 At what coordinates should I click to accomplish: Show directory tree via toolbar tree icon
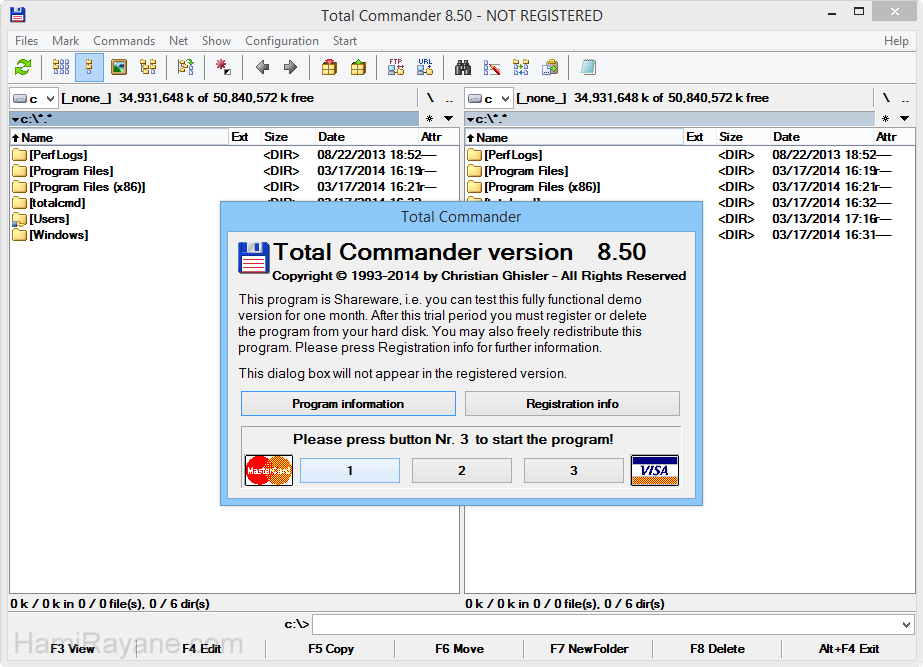point(148,67)
